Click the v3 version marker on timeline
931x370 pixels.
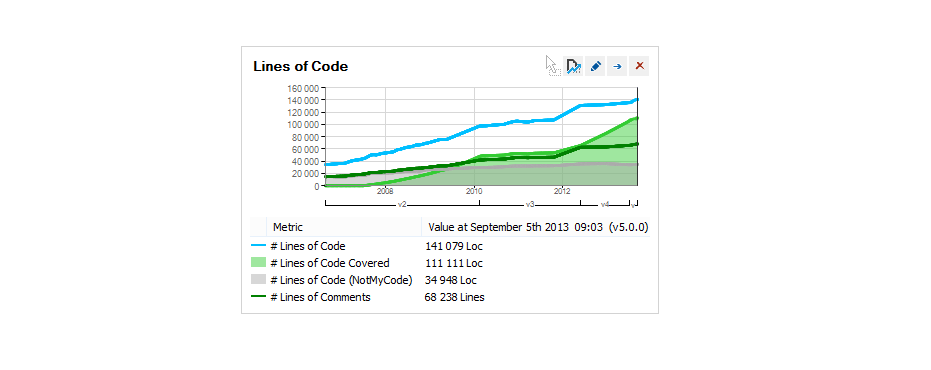(x=530, y=204)
